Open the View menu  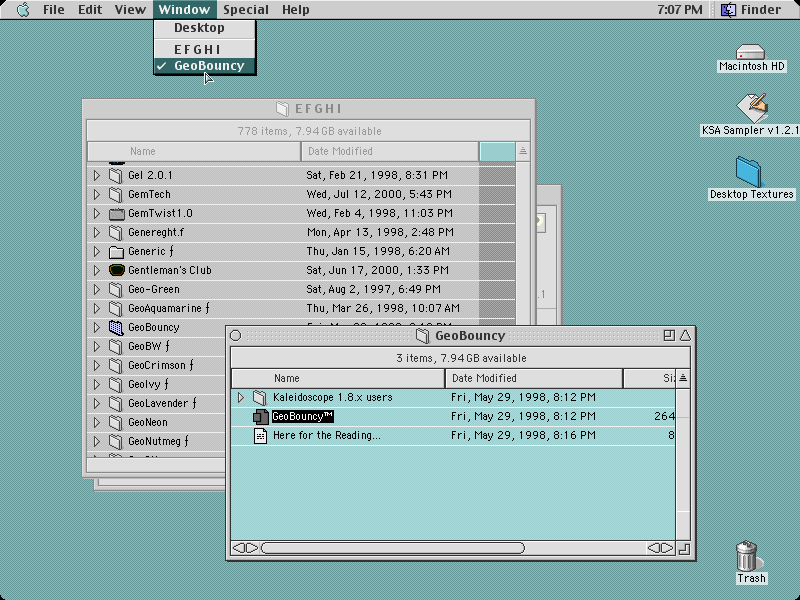(130, 10)
